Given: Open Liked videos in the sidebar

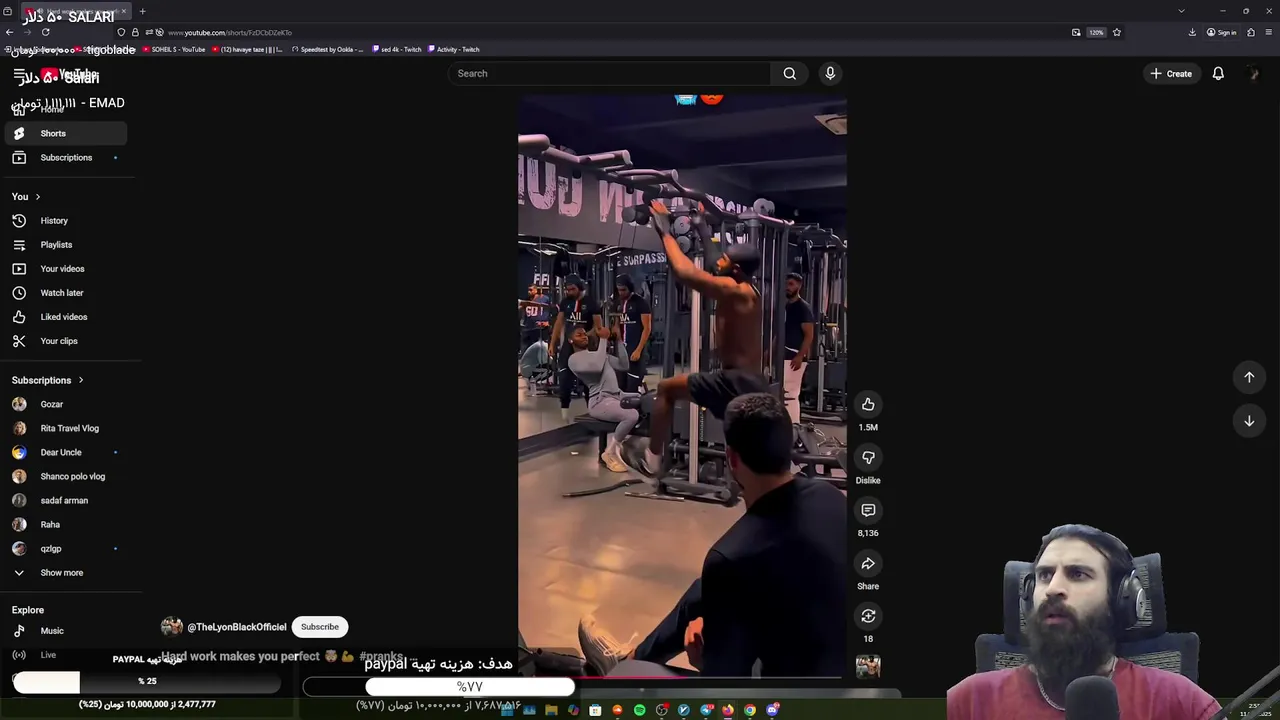Looking at the screenshot, I should pos(66,317).
